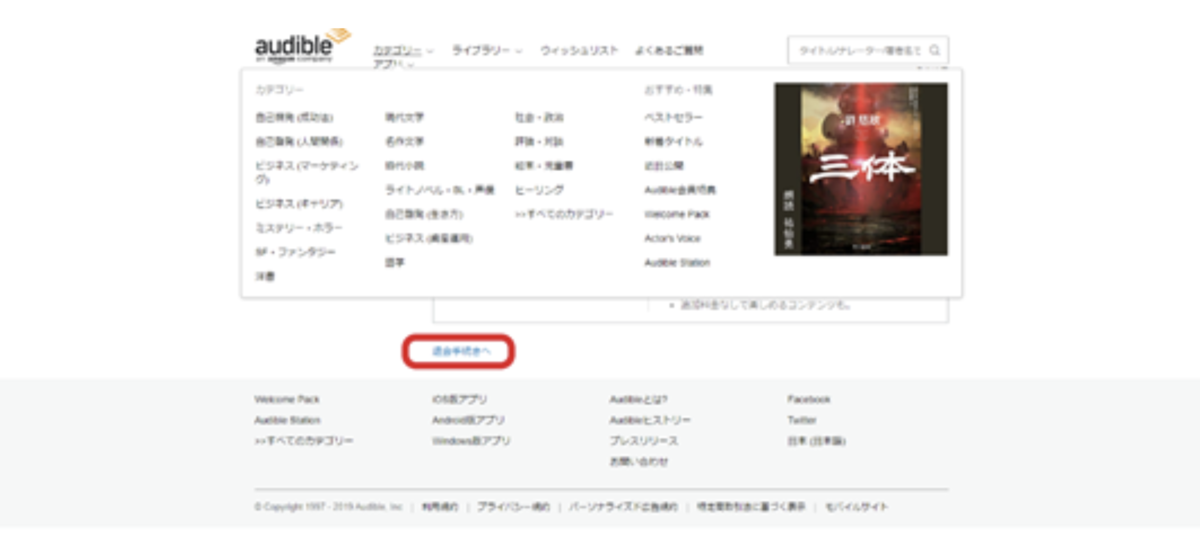The height and width of the screenshot is (541, 1200).
Task: Open プライバシー規約 in the bottom bar
Action: [513, 507]
